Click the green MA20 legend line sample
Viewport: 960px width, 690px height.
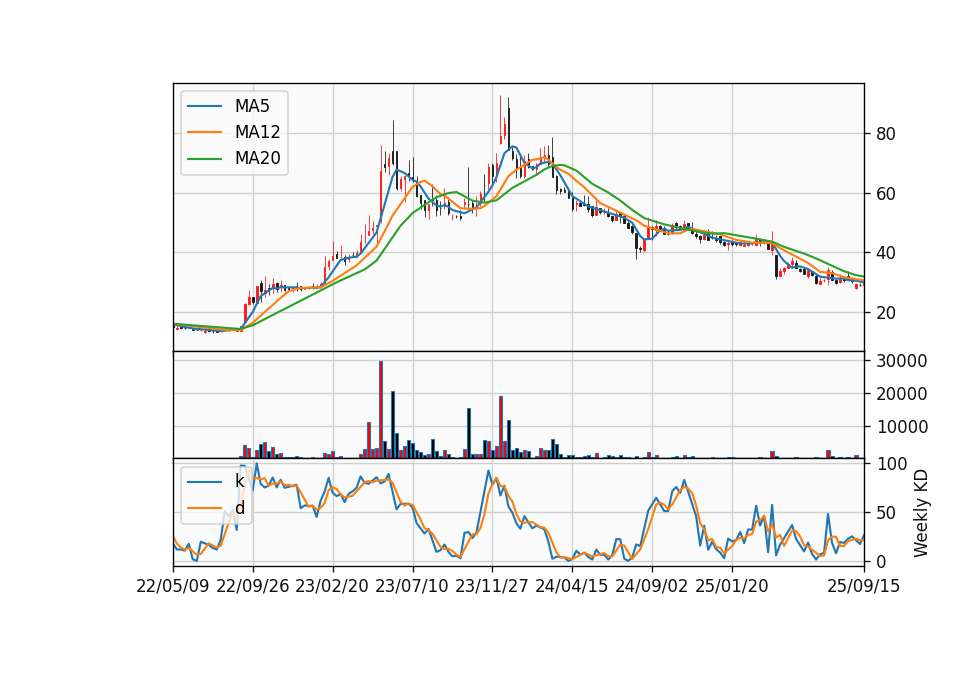click(204, 159)
